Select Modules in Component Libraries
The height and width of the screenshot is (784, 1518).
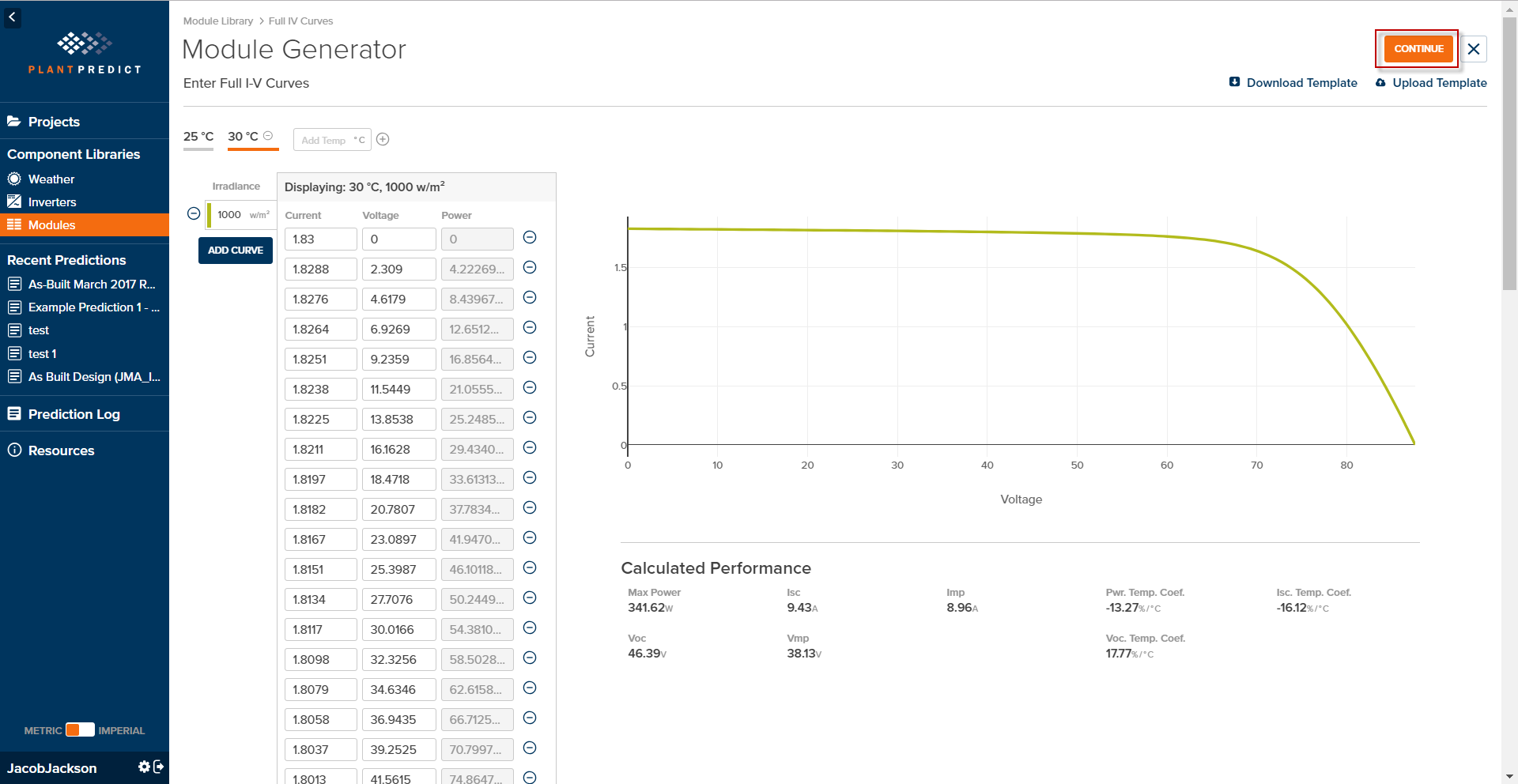85,225
